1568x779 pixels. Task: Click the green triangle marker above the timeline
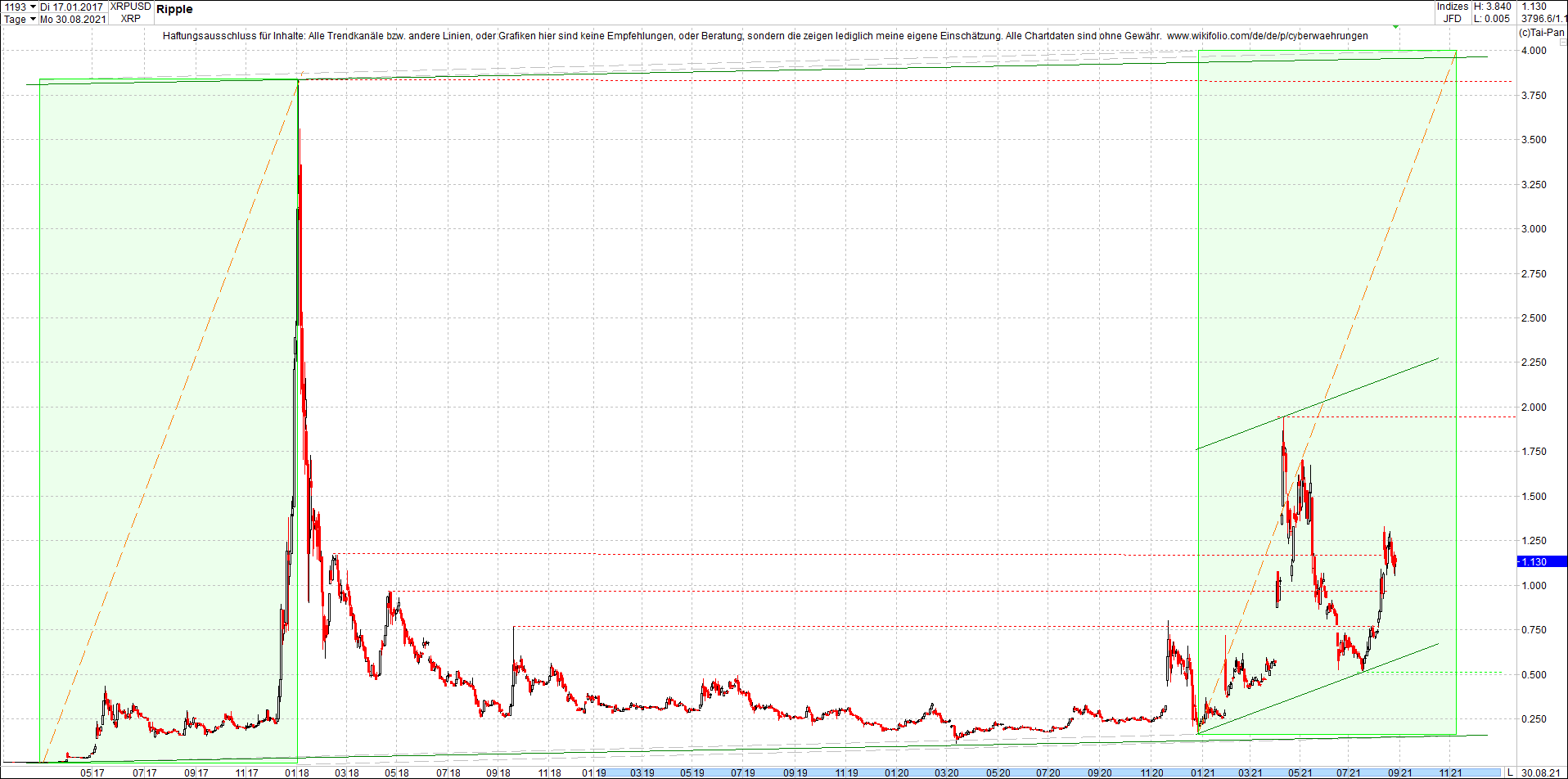1395,27
